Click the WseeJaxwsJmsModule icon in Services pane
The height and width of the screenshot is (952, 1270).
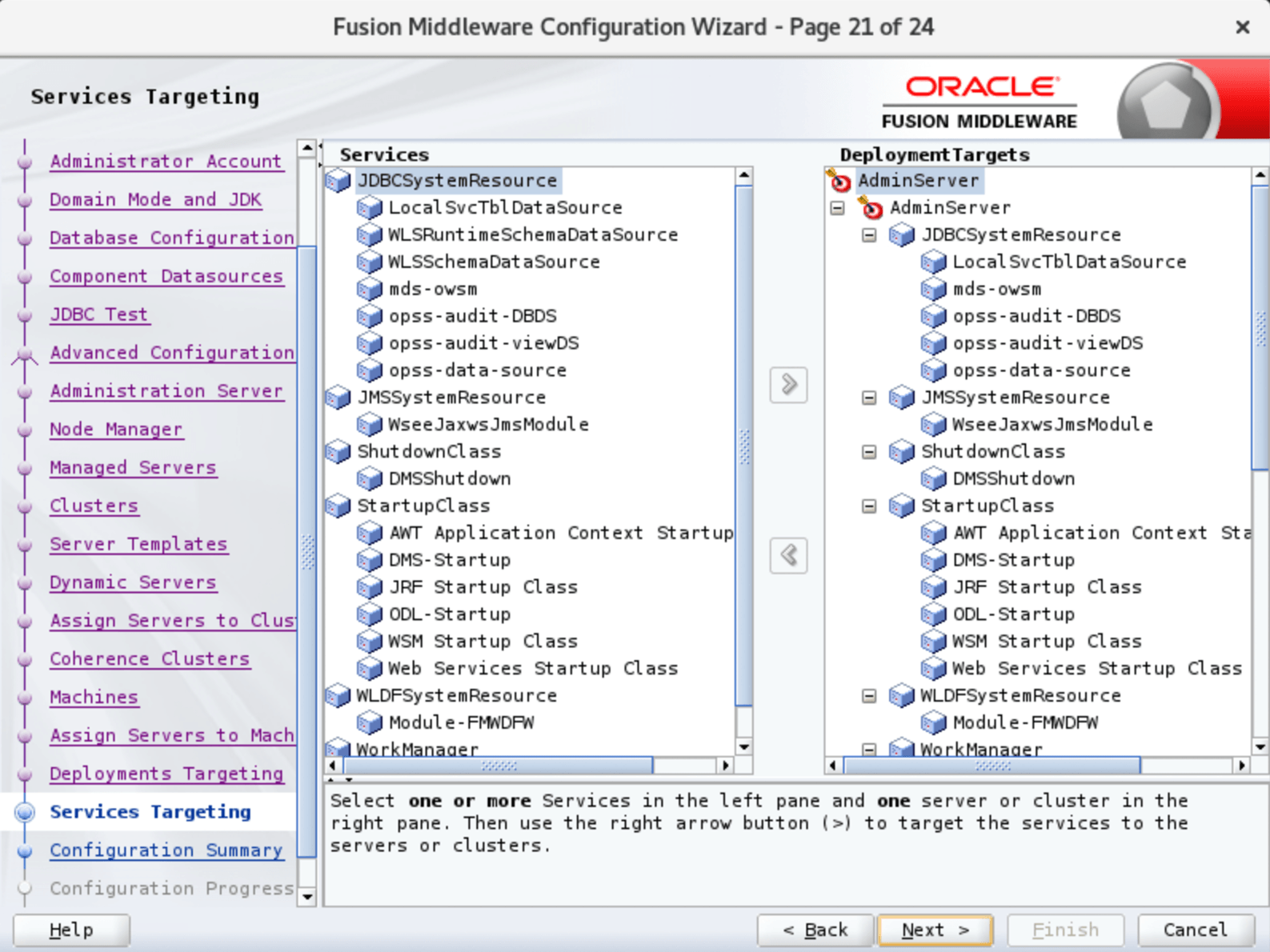[369, 425]
